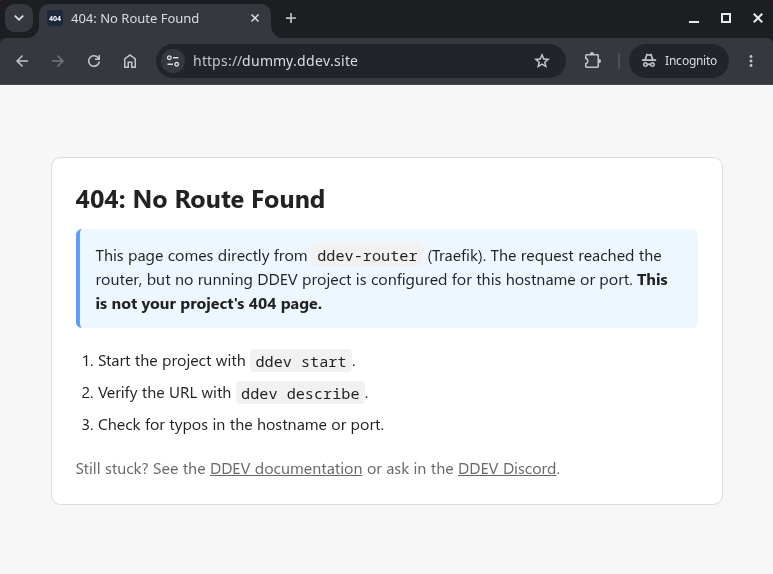Maximize the browser window

pyautogui.click(x=726, y=19)
